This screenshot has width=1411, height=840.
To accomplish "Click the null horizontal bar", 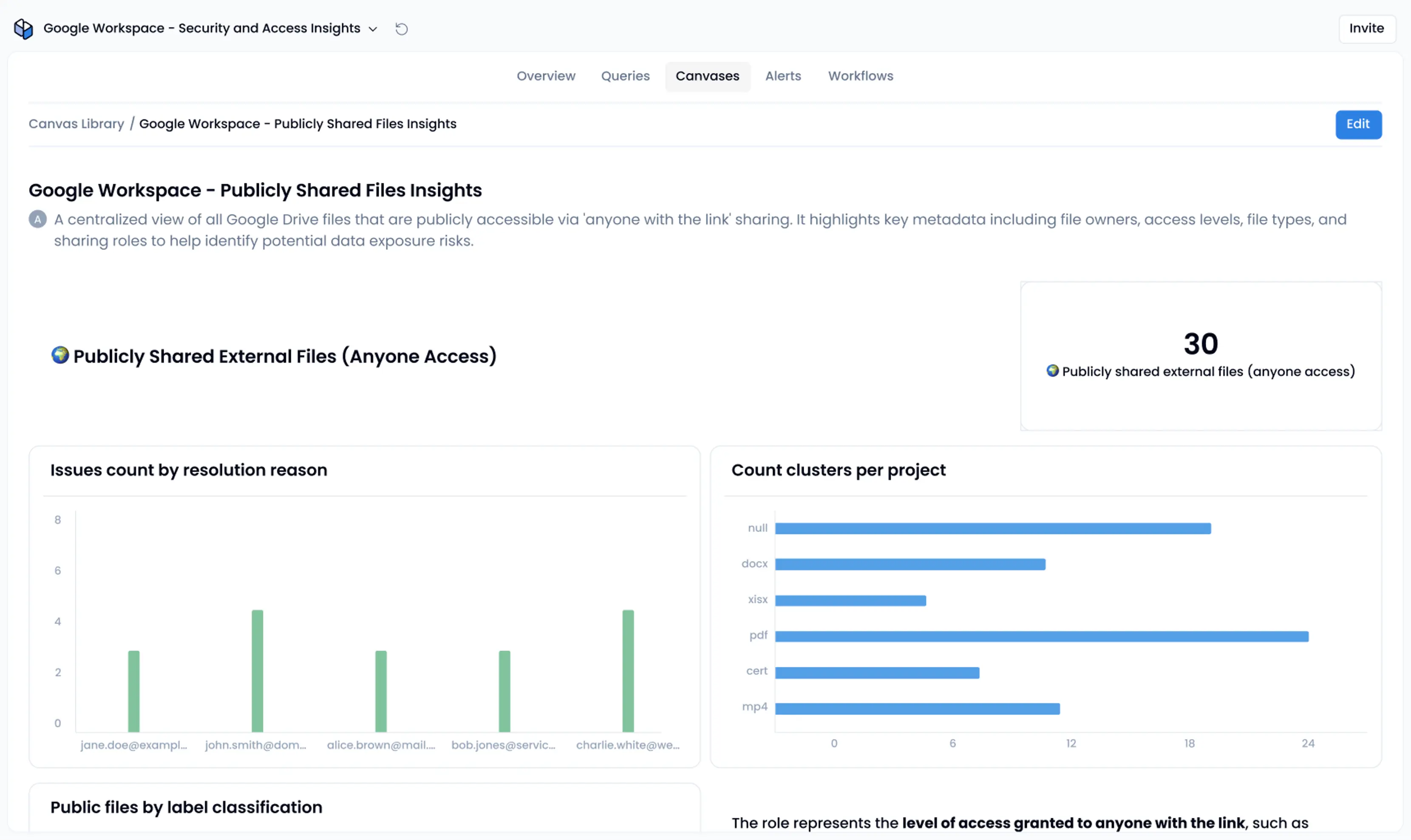I will click(x=992, y=528).
